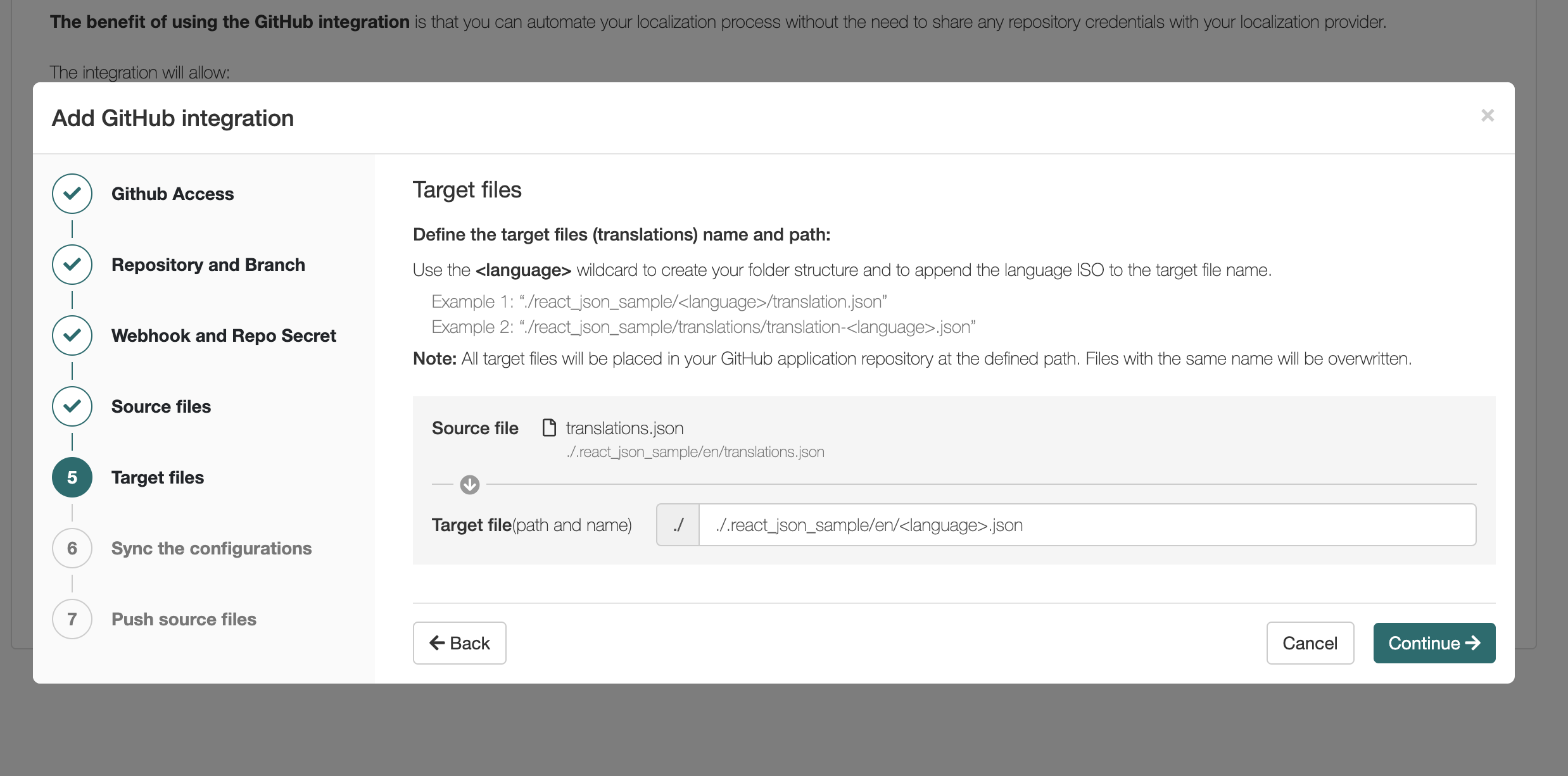Switch to the Source files step
Screen dimensions: 1568x776
[161, 406]
